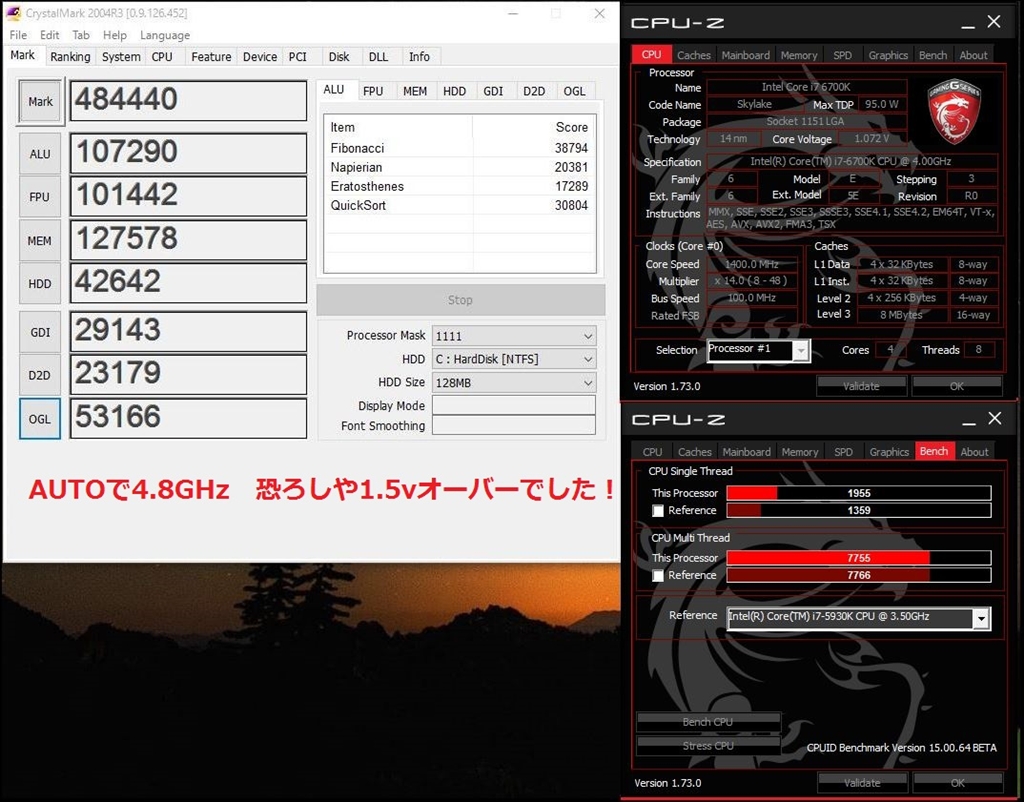Open Caches tab in lower CPU-Z window
The height and width of the screenshot is (802, 1024).
tap(694, 452)
